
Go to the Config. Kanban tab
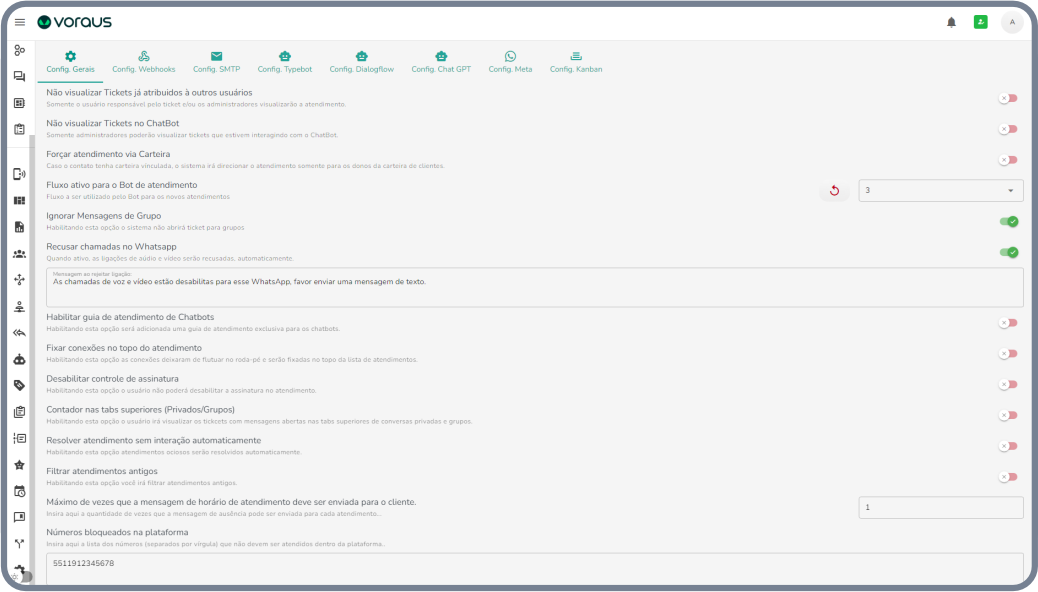coord(576,62)
